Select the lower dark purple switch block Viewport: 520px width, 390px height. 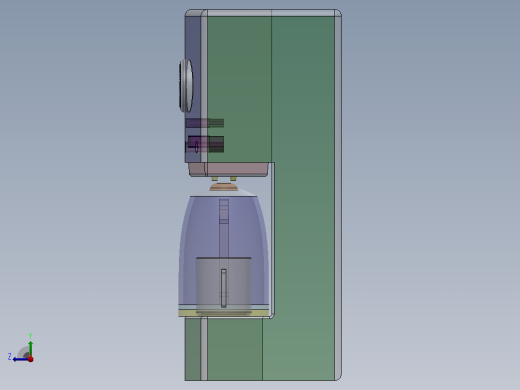click(x=206, y=144)
